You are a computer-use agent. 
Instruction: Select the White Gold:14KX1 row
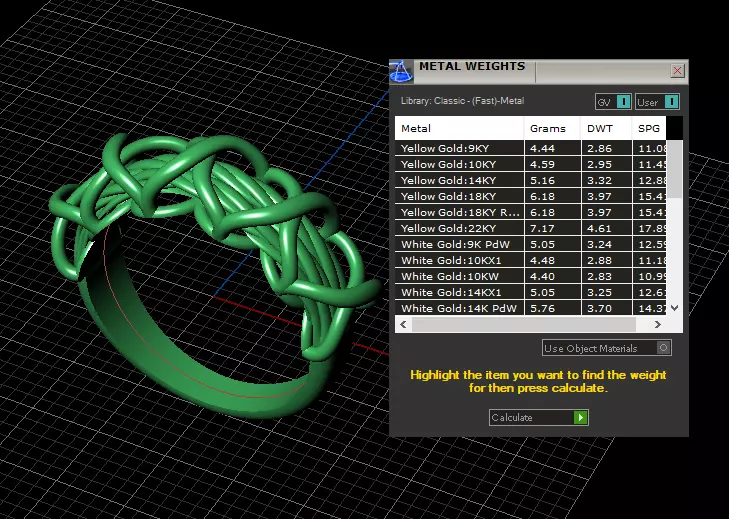click(530, 292)
